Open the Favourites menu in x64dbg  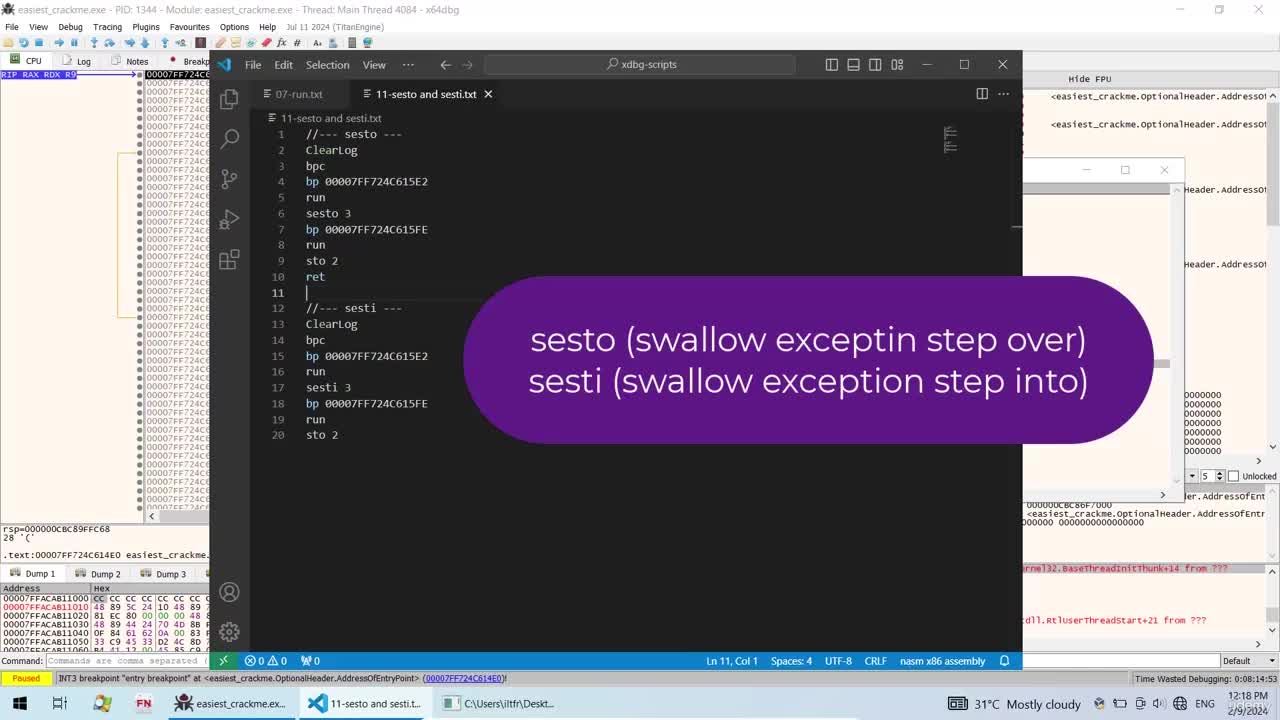[189, 27]
